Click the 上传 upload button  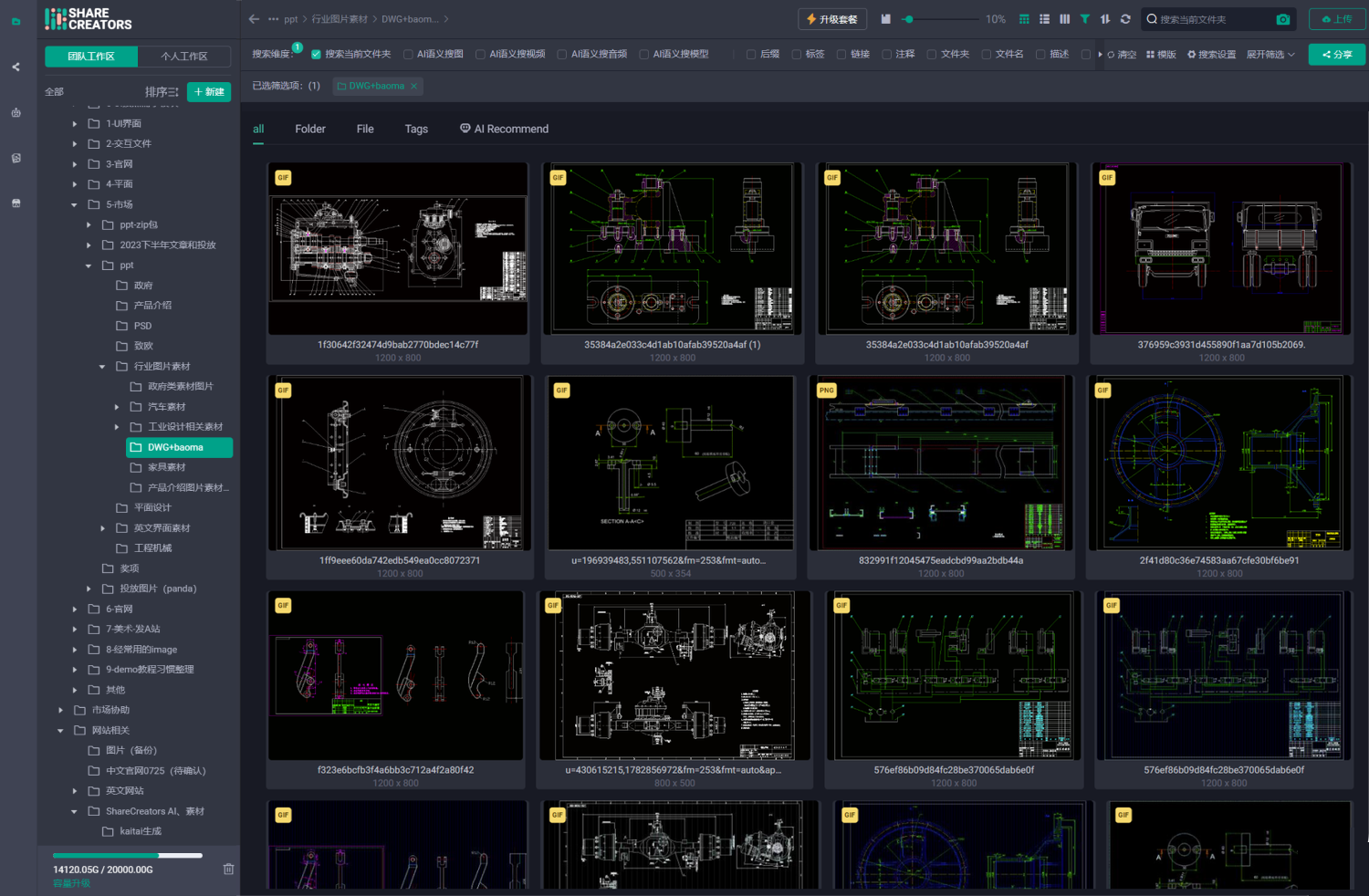click(1337, 19)
